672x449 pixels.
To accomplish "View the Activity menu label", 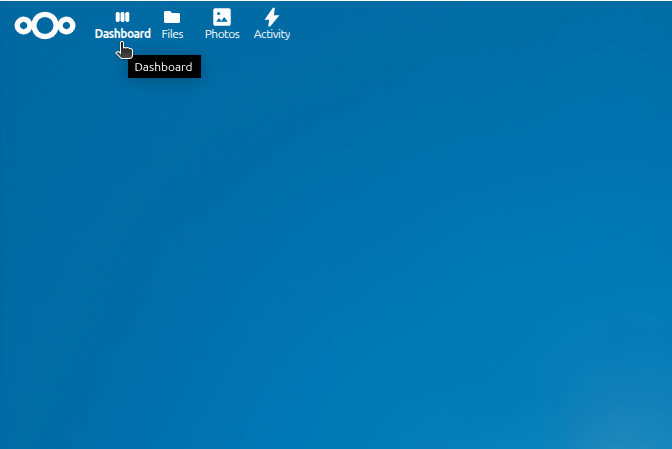I will point(272,34).
